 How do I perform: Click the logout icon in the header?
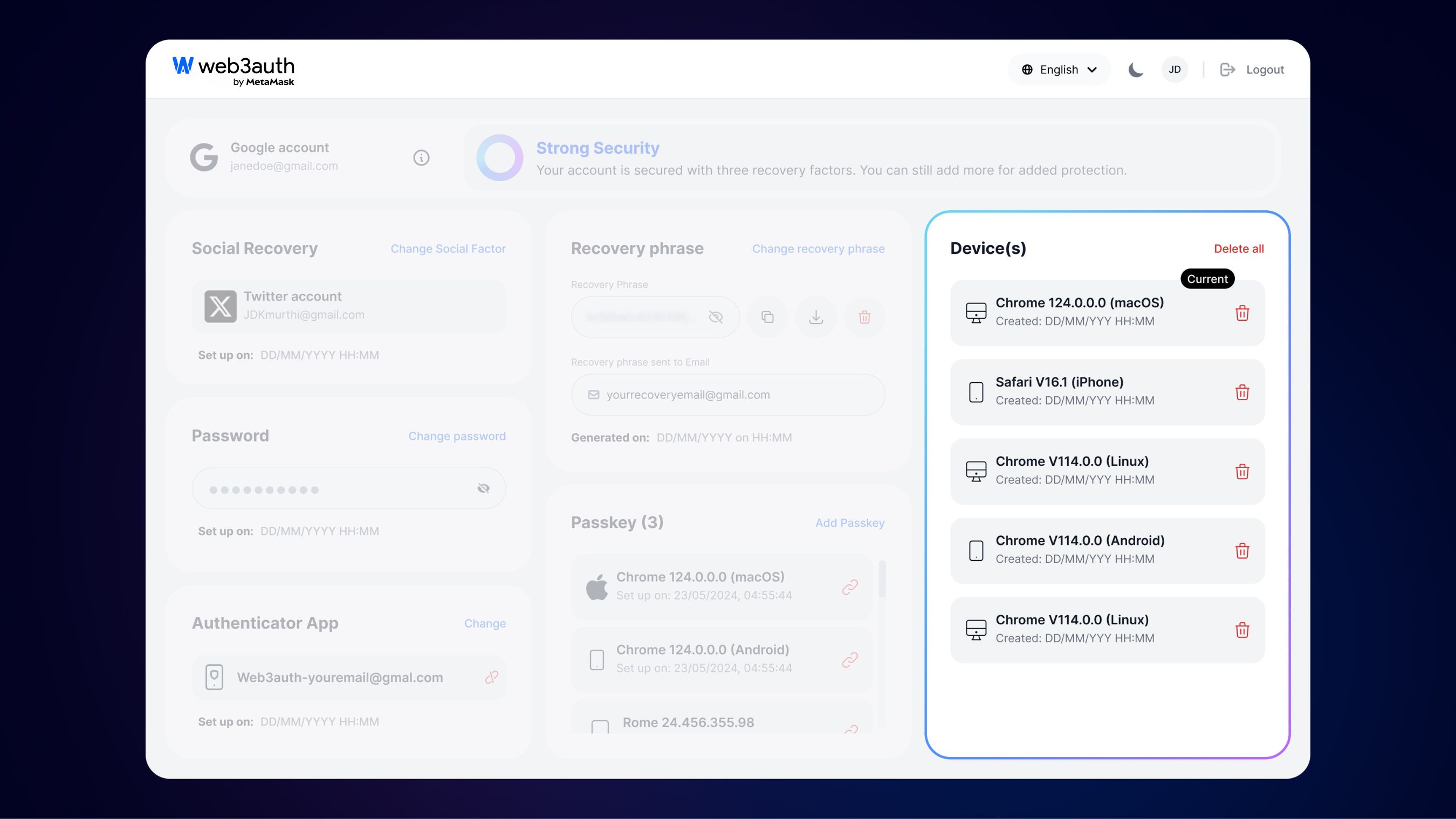click(x=1228, y=69)
